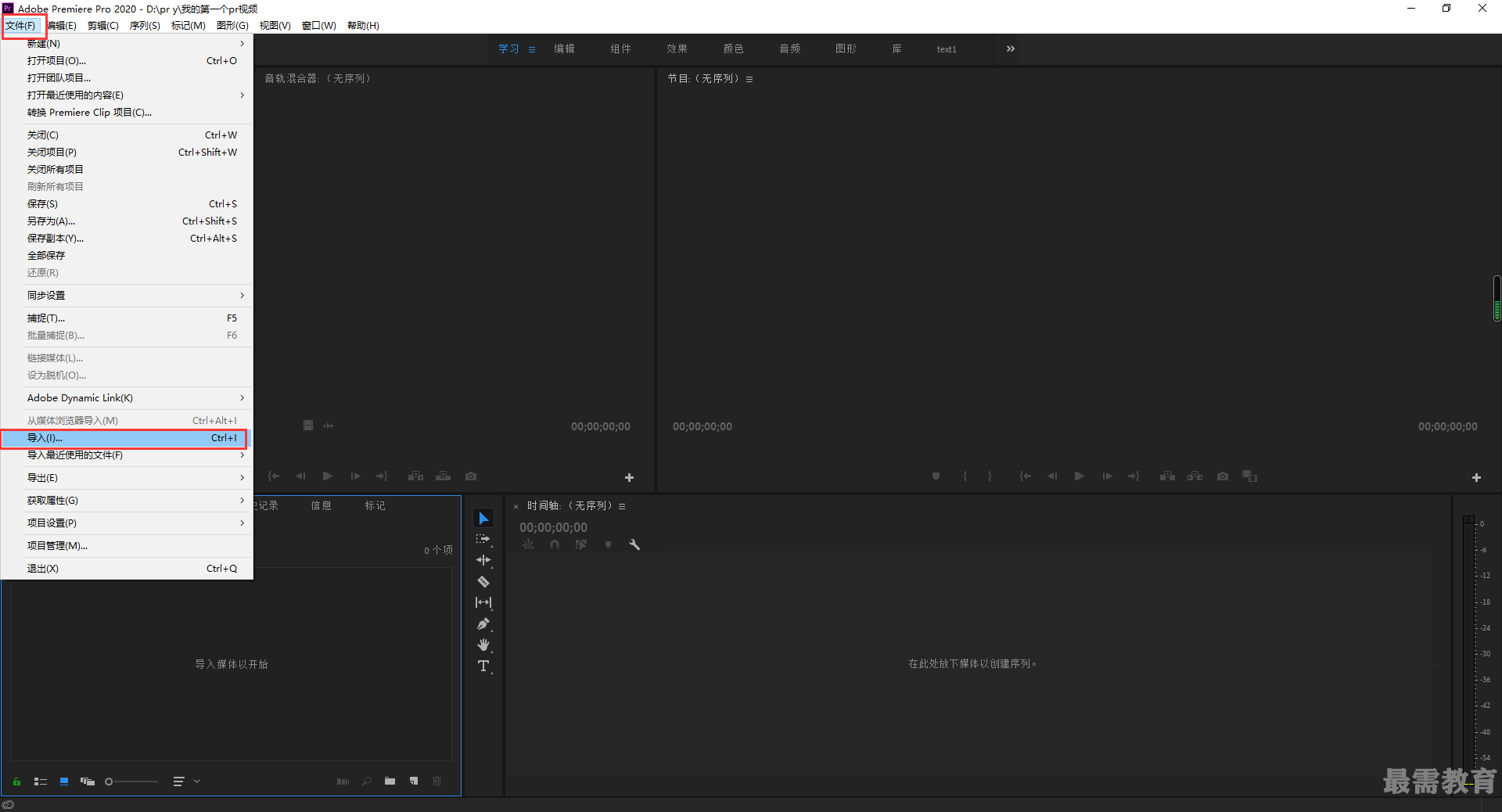Screen dimensions: 1502x812
Task: Close the timeline panel tab
Action: (x=516, y=507)
